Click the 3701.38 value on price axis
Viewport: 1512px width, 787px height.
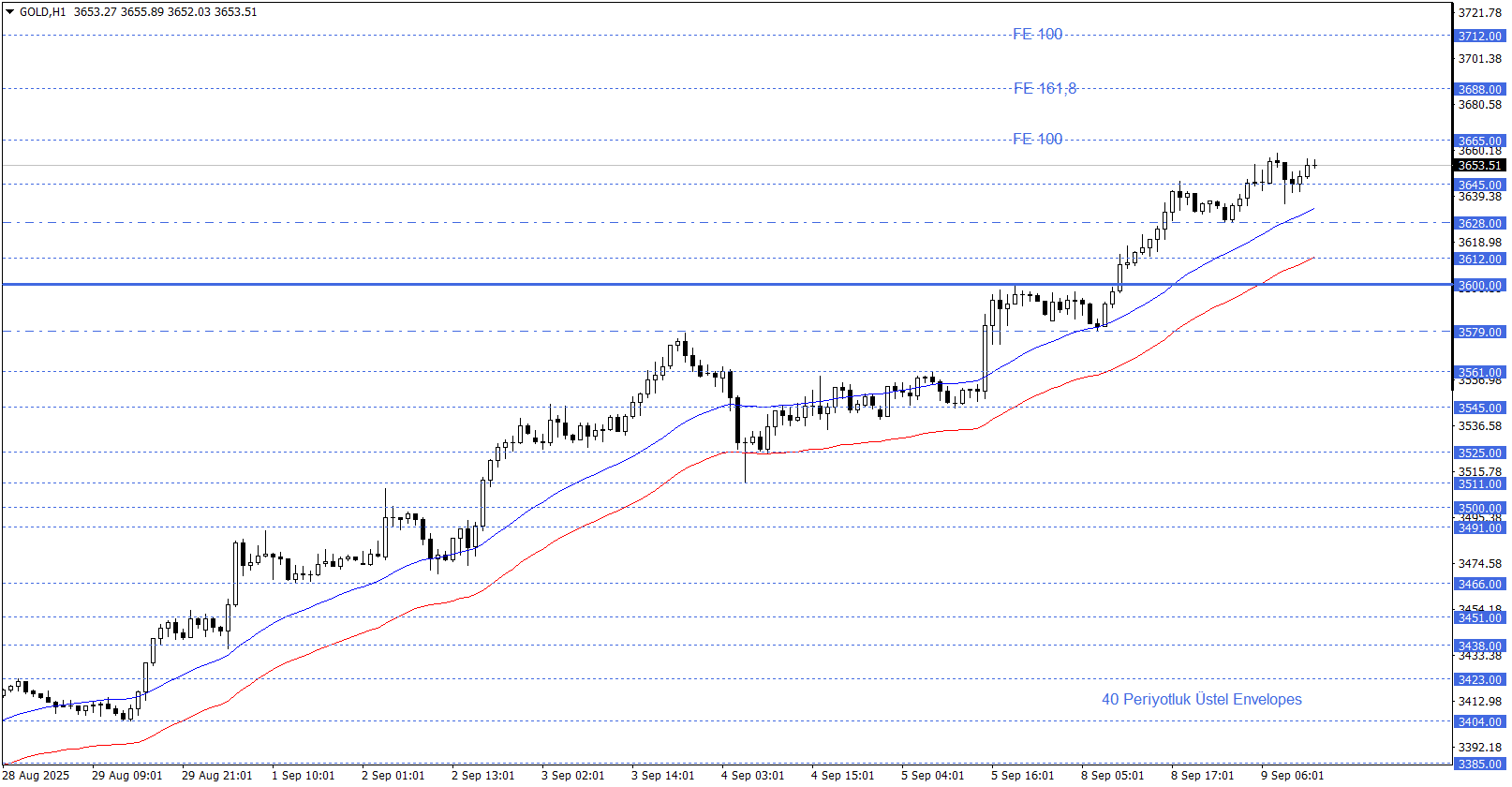(x=1480, y=58)
